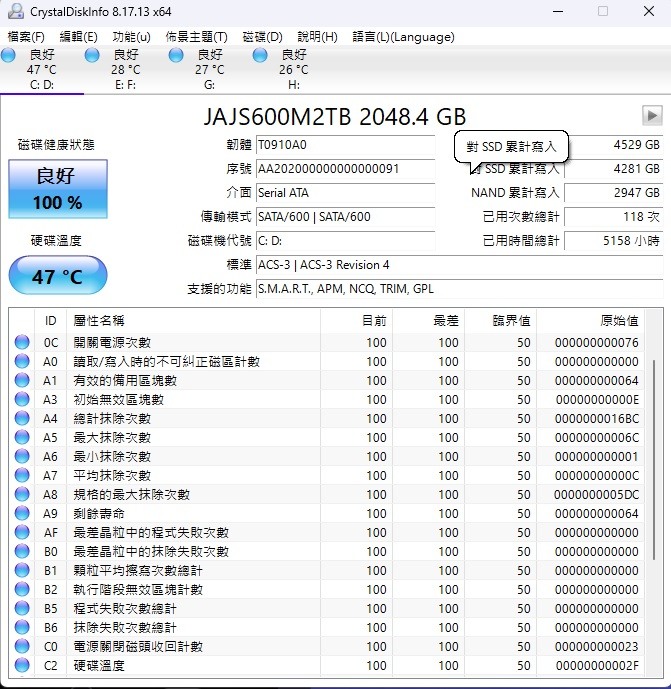This screenshot has width=671, height=689.
Task: Click the blue health orb above G:
Action: pos(176,55)
